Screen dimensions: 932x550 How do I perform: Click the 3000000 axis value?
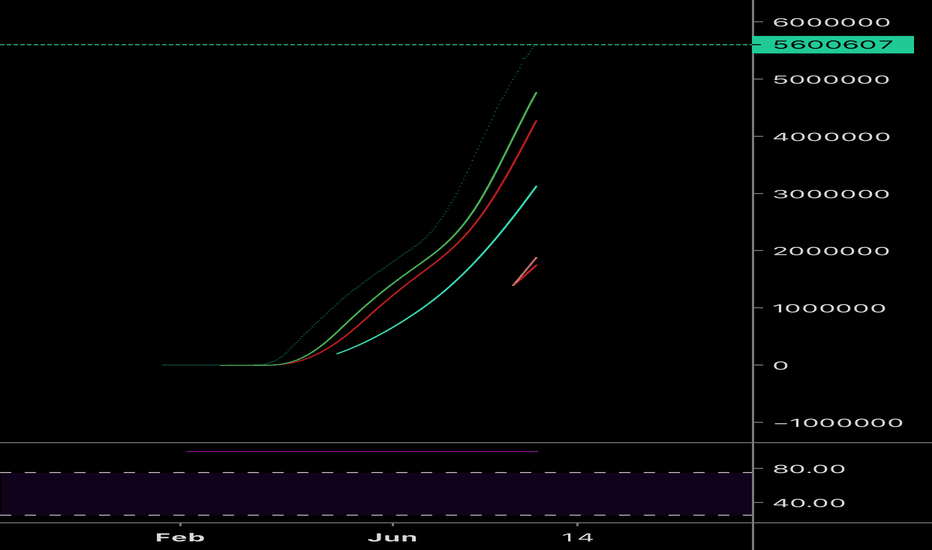(x=831, y=194)
